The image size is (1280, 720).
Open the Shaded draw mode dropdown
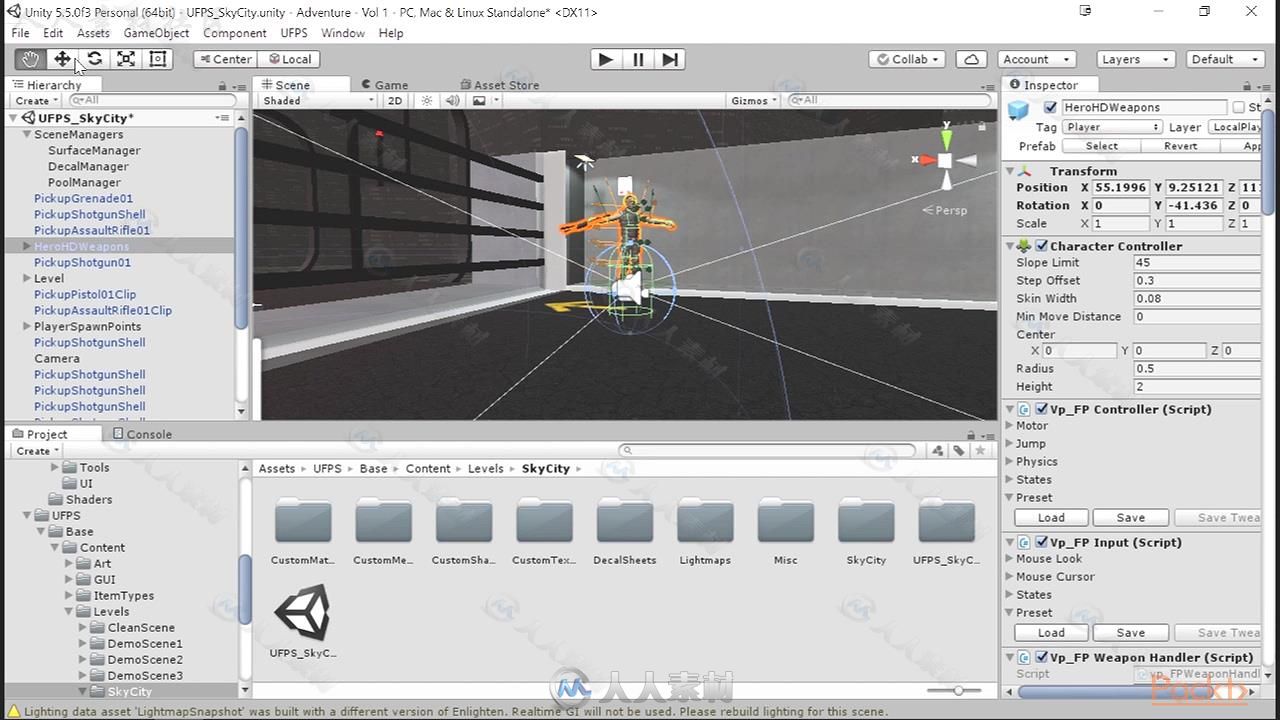pos(318,100)
